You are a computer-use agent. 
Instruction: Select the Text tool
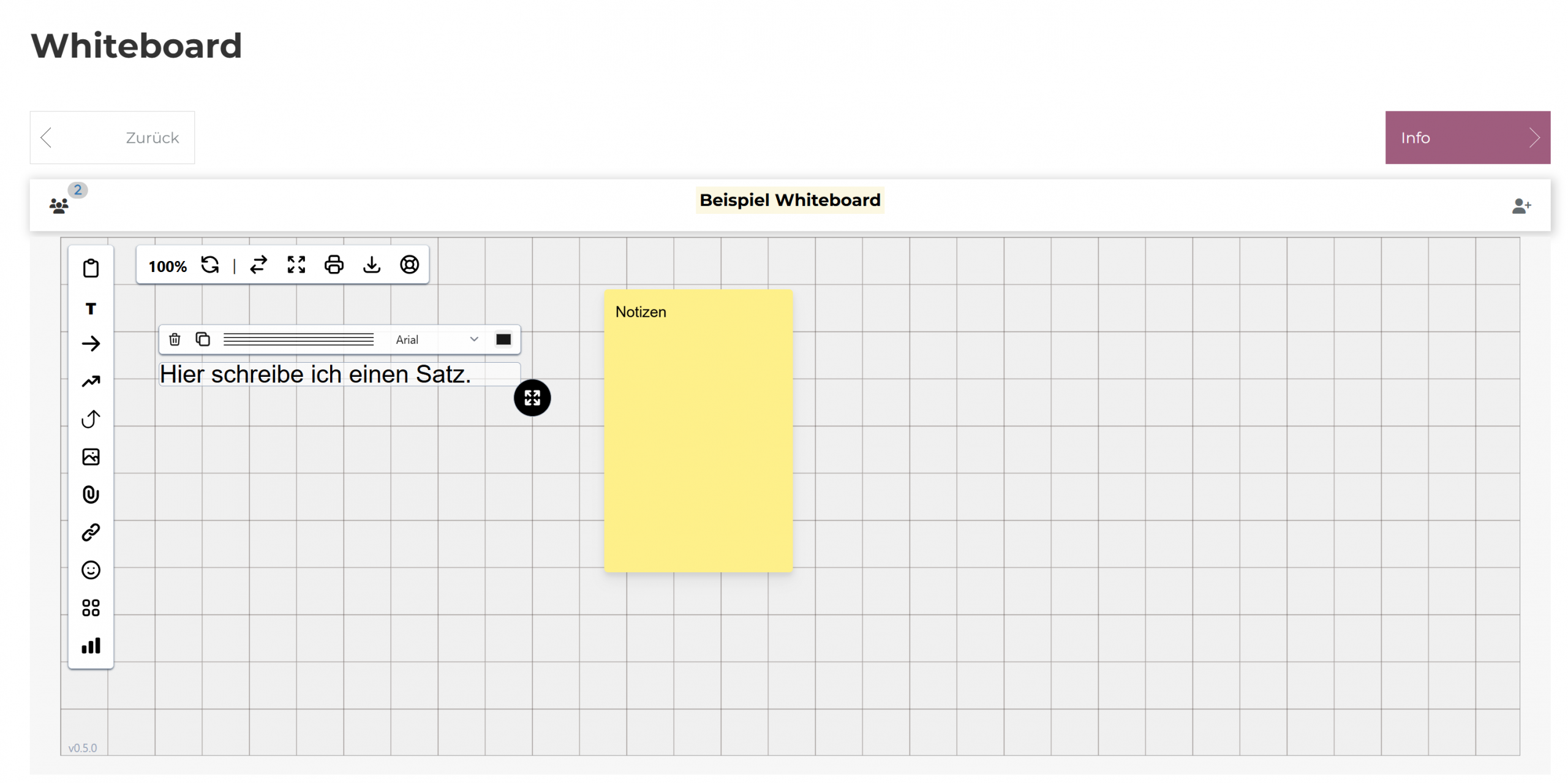(x=91, y=308)
